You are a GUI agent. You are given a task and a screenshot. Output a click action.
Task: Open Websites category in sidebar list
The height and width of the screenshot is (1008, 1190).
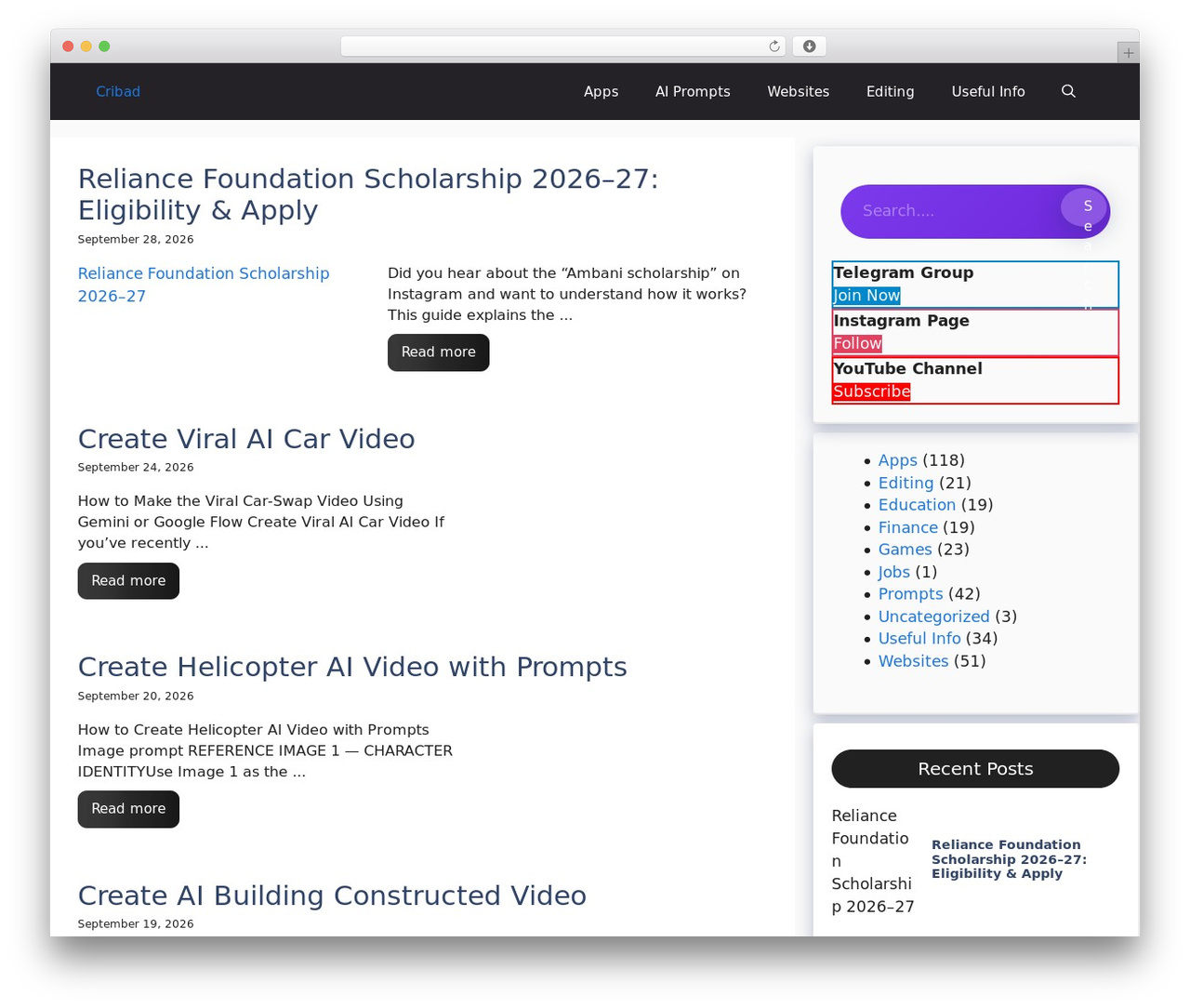pos(913,661)
